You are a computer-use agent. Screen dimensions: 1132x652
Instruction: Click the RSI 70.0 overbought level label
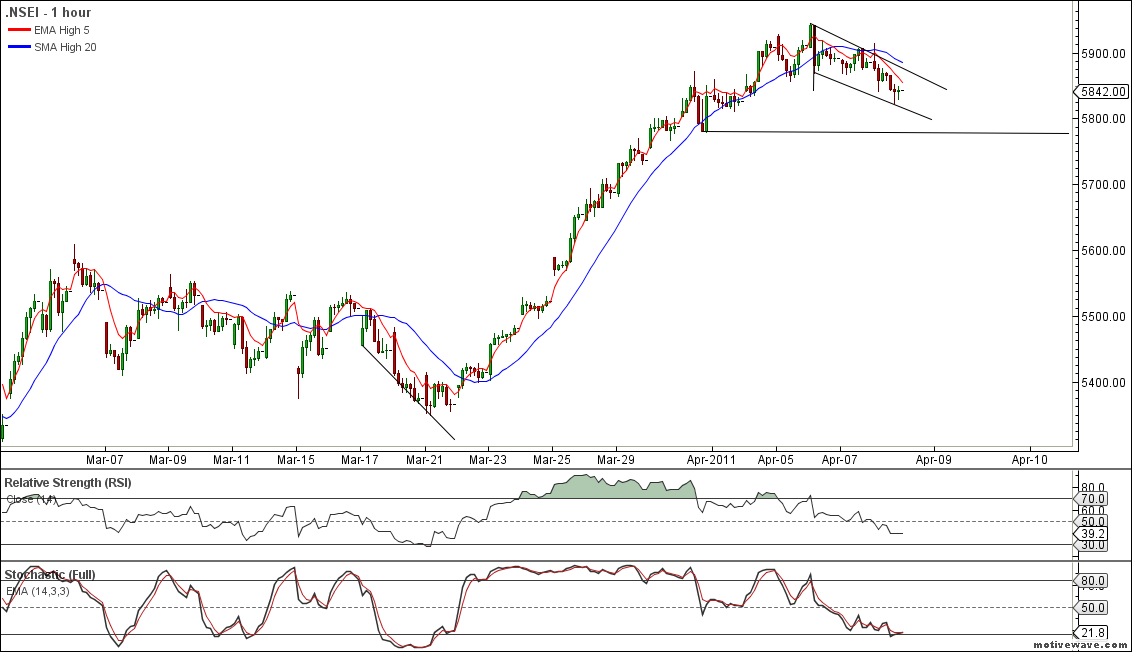coord(1093,498)
